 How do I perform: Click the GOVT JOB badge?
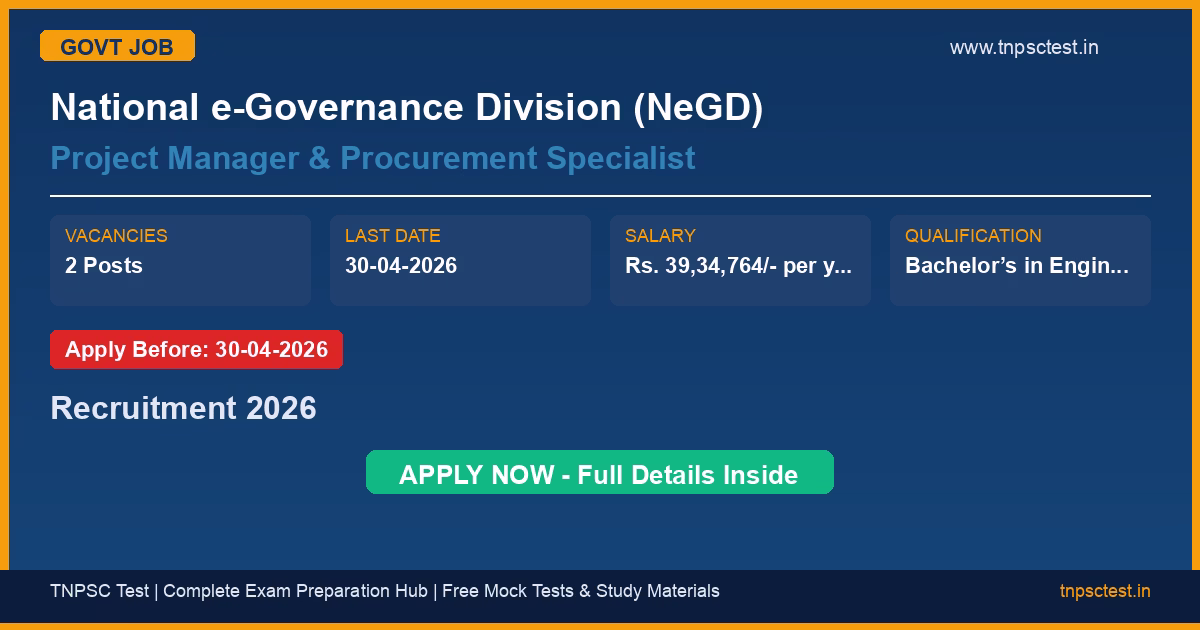click(x=117, y=46)
